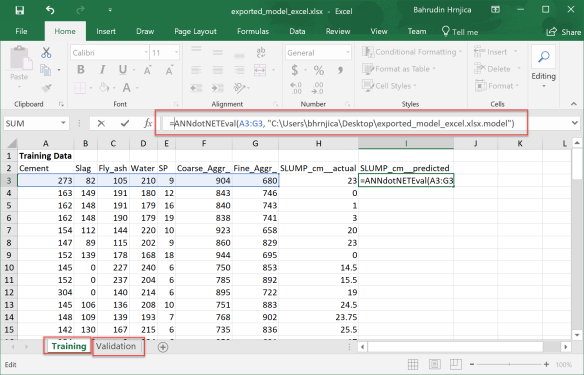Click the Fill Color bucket
584x375 pixels.
pyautogui.click(x=104, y=88)
